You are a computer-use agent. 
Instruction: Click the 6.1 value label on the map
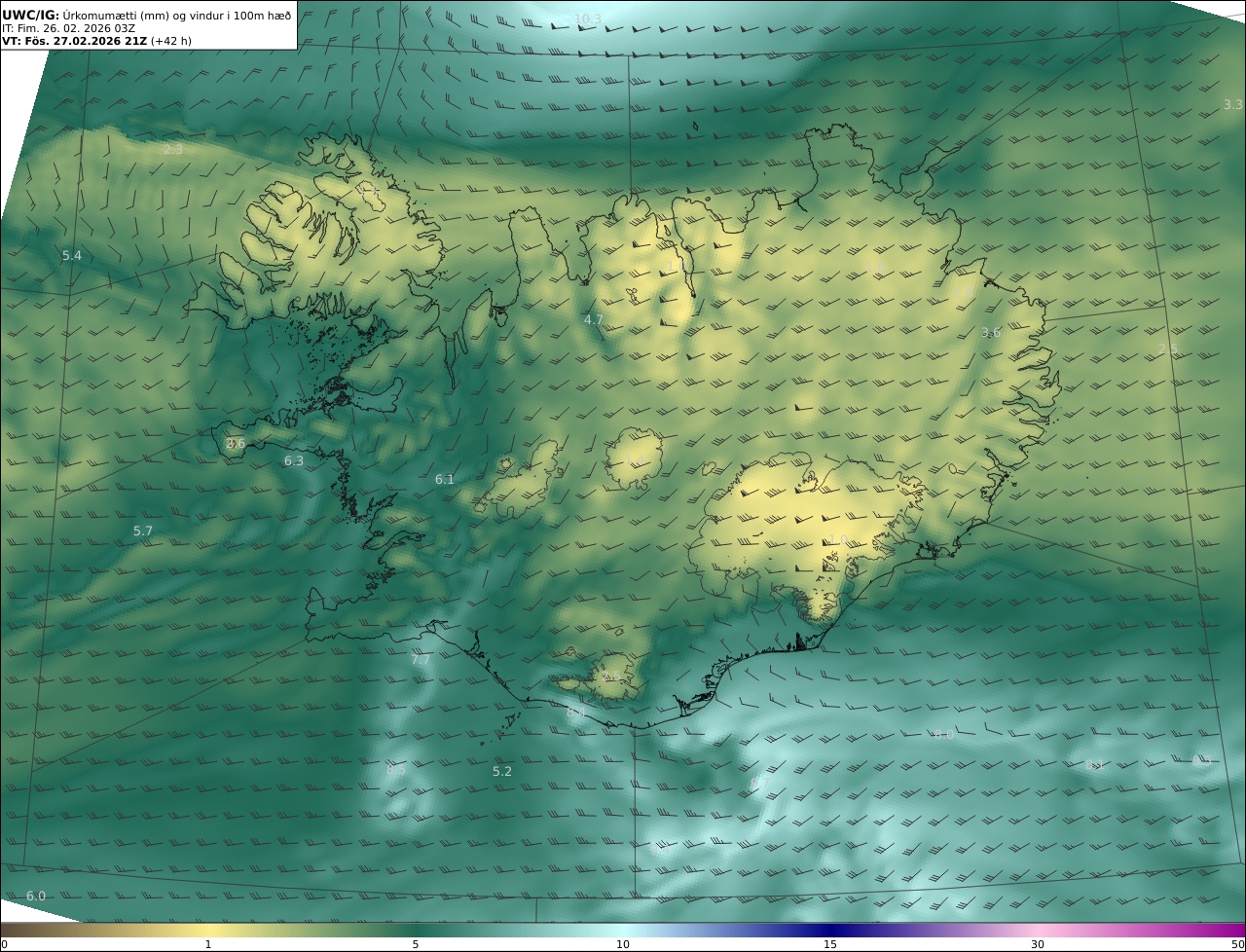point(445,480)
